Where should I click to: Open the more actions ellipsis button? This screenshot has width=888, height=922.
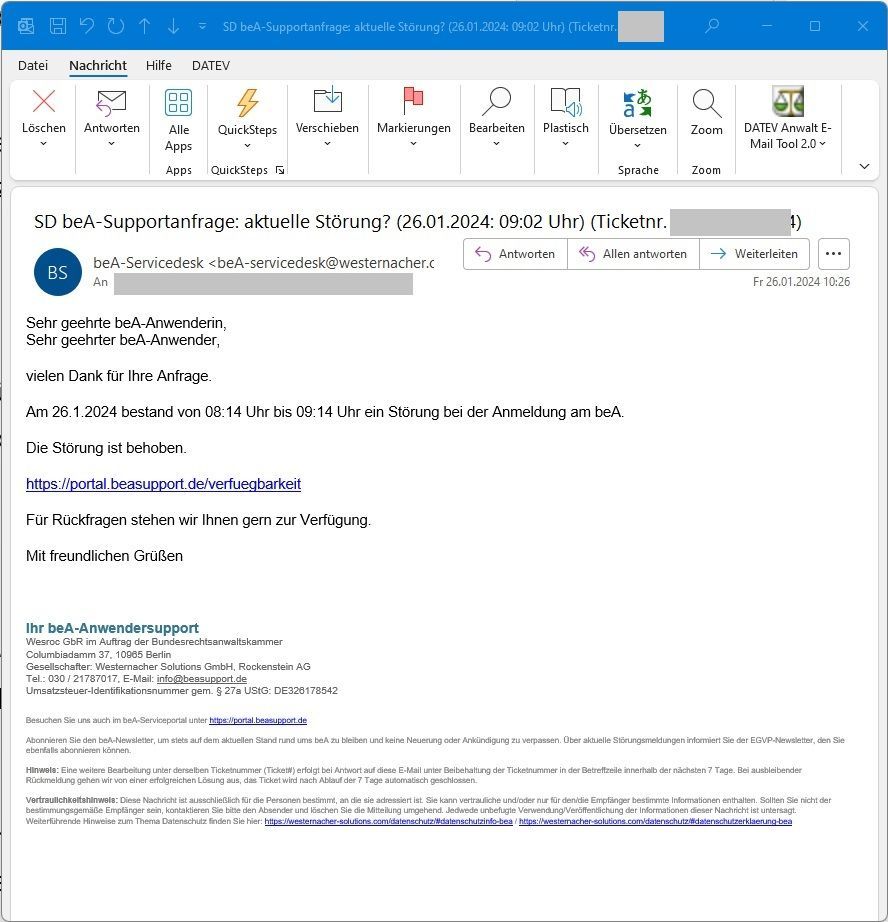(833, 254)
